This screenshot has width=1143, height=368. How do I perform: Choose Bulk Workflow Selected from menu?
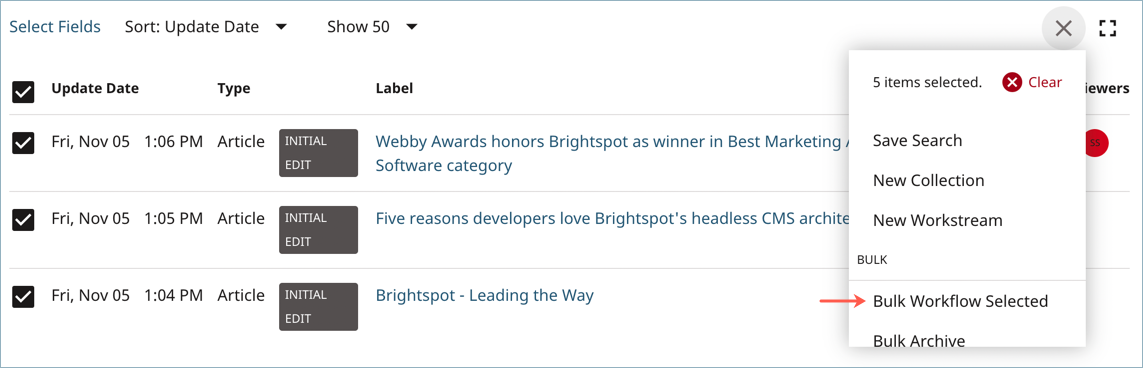[960, 301]
